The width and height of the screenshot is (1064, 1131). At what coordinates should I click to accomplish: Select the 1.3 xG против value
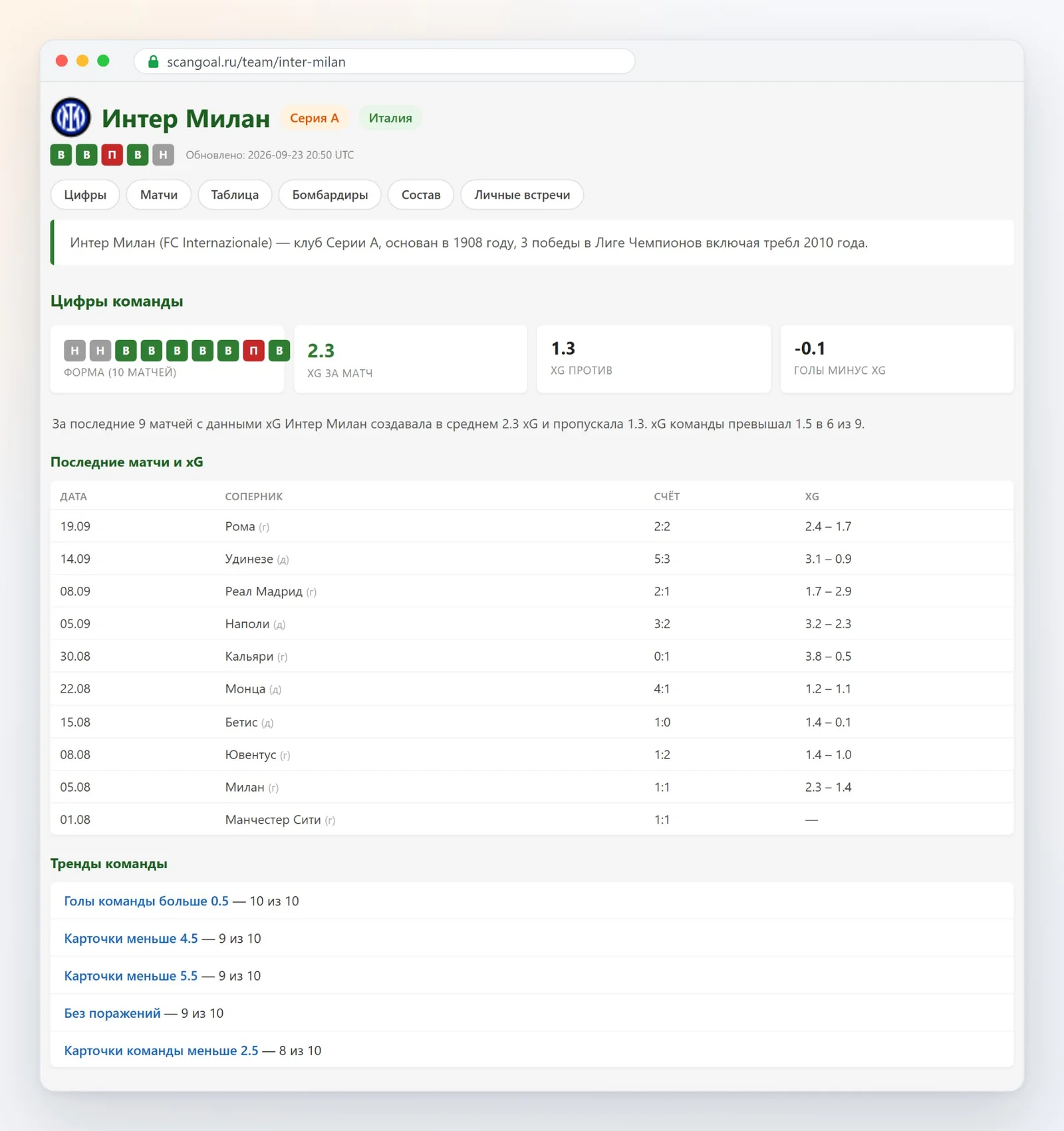[x=563, y=349]
